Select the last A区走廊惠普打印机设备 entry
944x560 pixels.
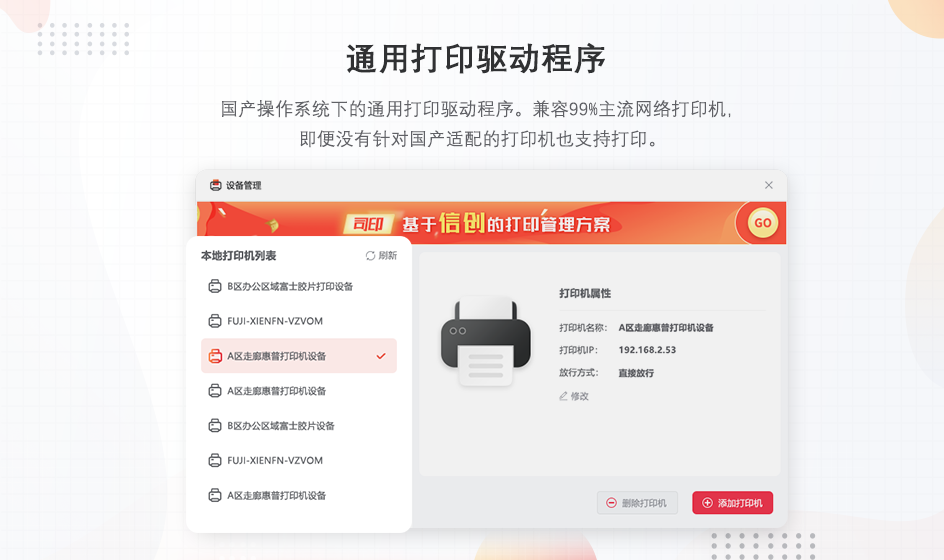[299, 496]
